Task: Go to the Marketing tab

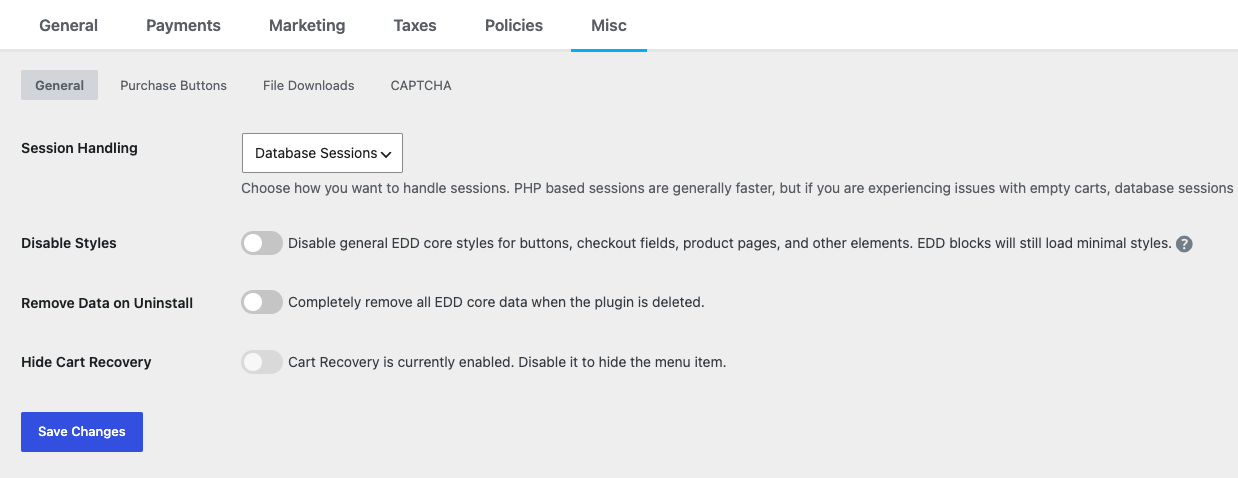Action: click(x=307, y=25)
